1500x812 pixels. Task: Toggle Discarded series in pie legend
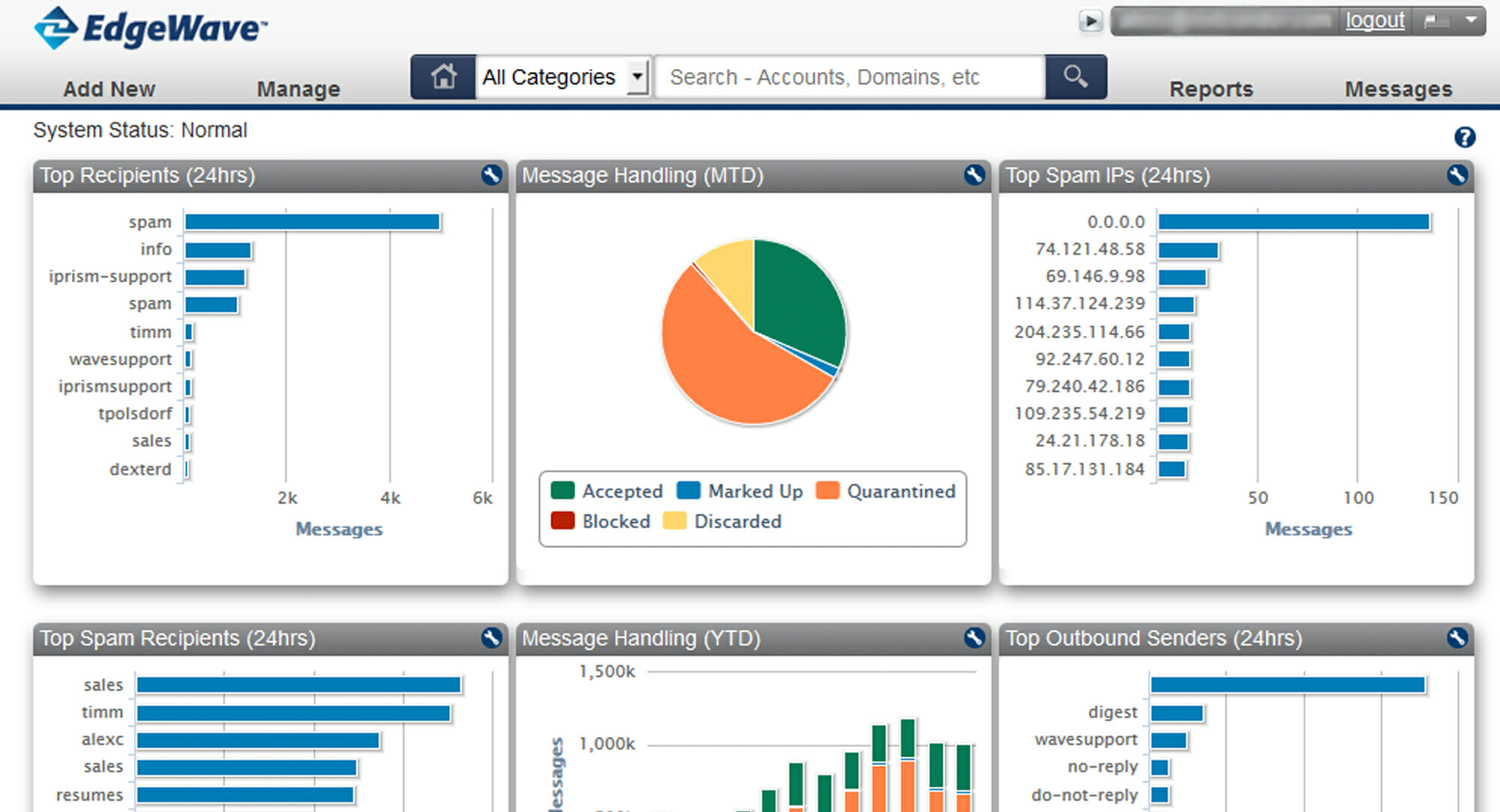point(723,521)
